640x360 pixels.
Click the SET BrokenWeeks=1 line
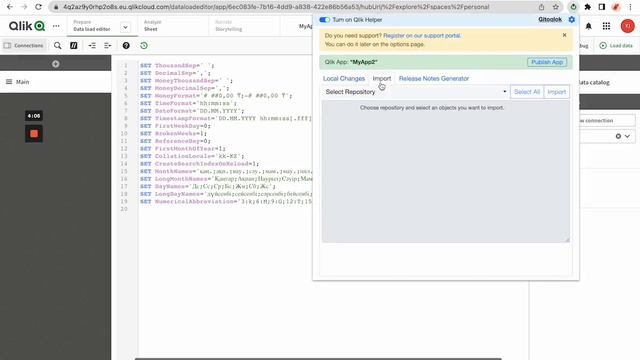[173, 133]
